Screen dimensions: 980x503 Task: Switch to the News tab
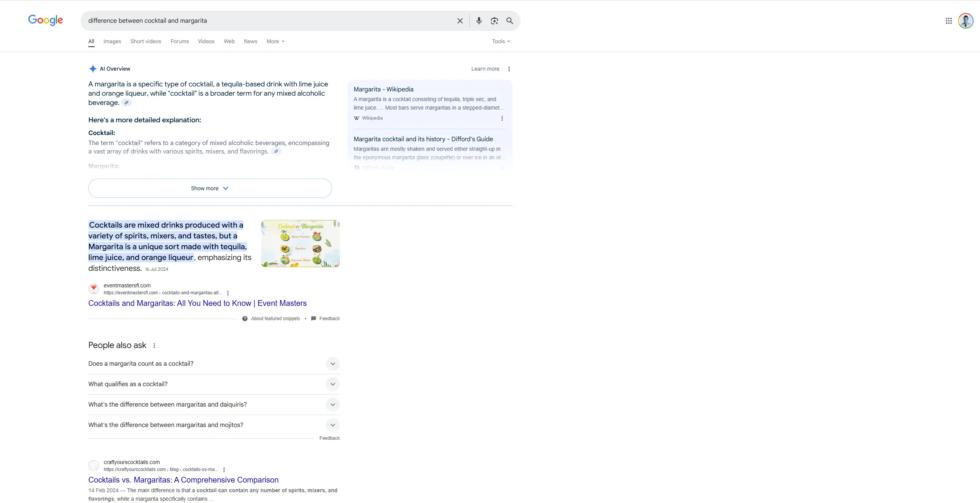[x=251, y=41]
